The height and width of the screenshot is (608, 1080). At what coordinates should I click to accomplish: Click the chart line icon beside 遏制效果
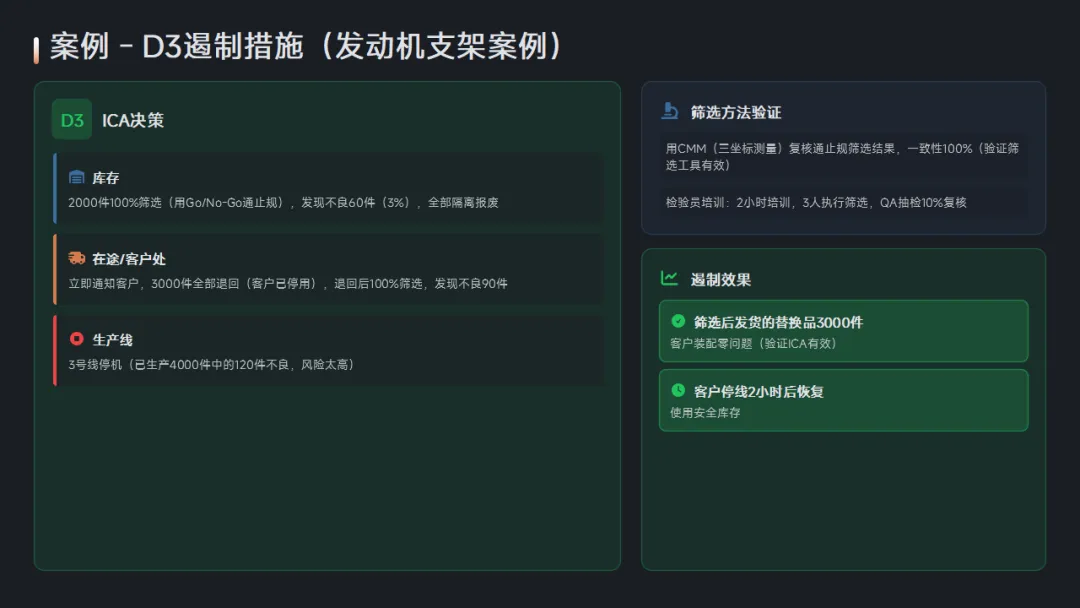click(669, 278)
